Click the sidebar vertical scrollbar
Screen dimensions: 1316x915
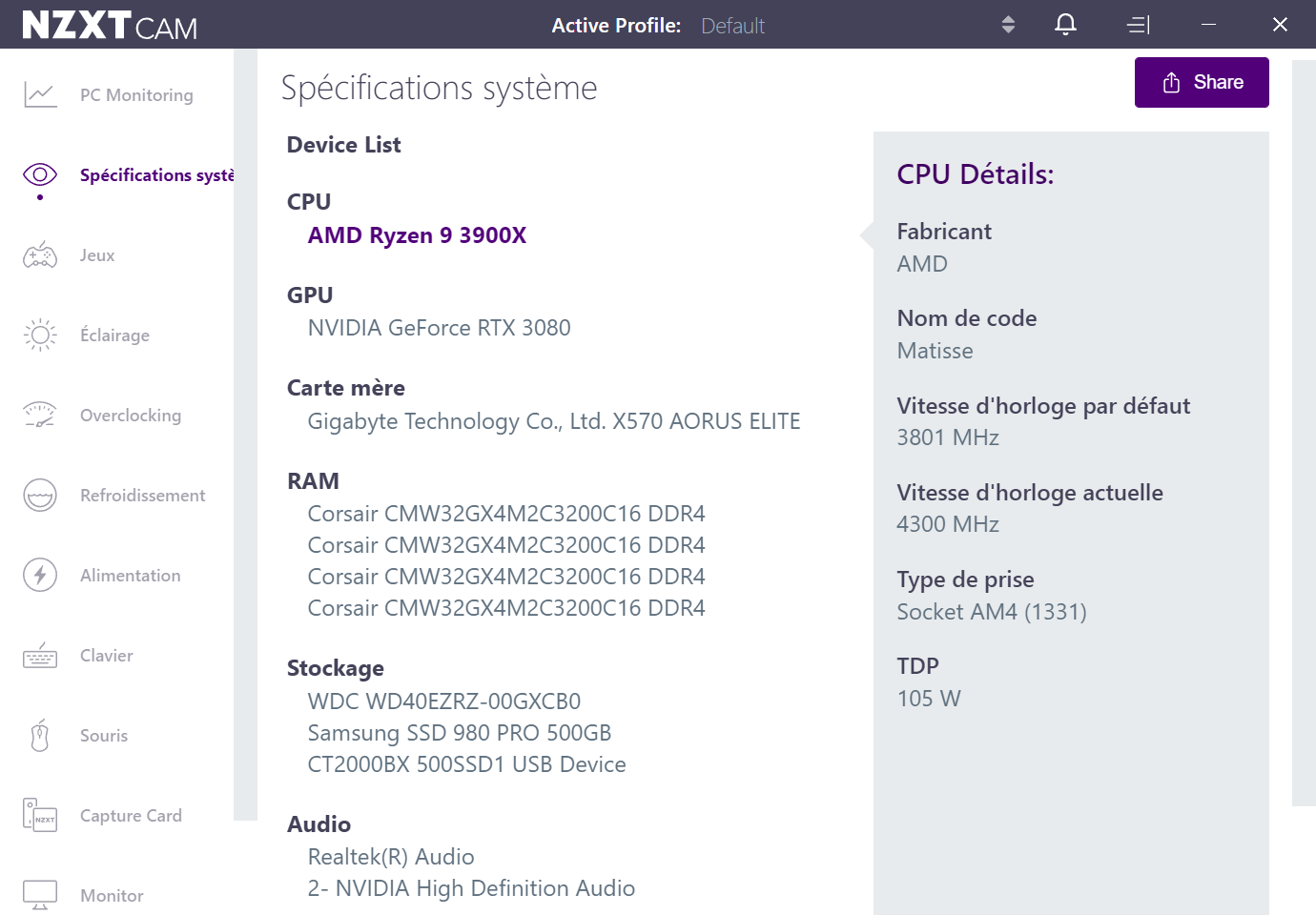[x=245, y=435]
